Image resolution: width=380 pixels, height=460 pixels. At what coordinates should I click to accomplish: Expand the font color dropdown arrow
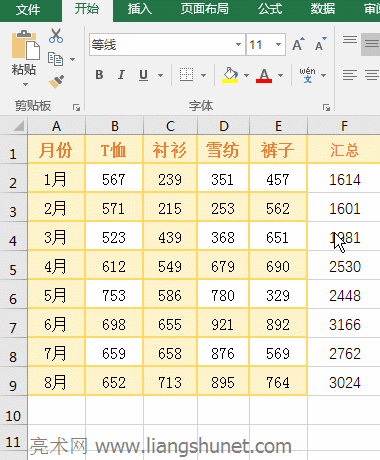(x=280, y=75)
